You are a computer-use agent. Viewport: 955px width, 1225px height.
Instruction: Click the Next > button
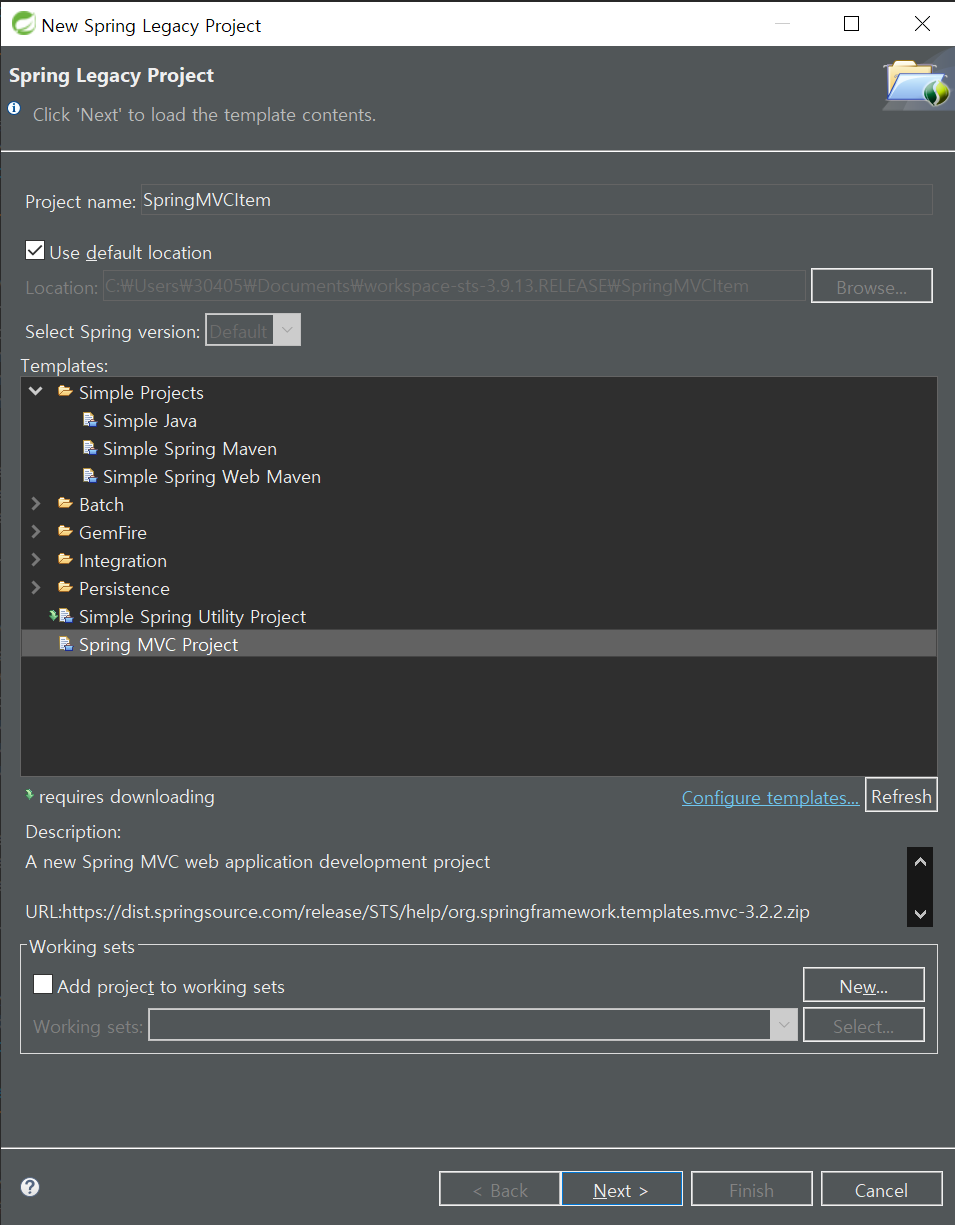coord(622,1189)
